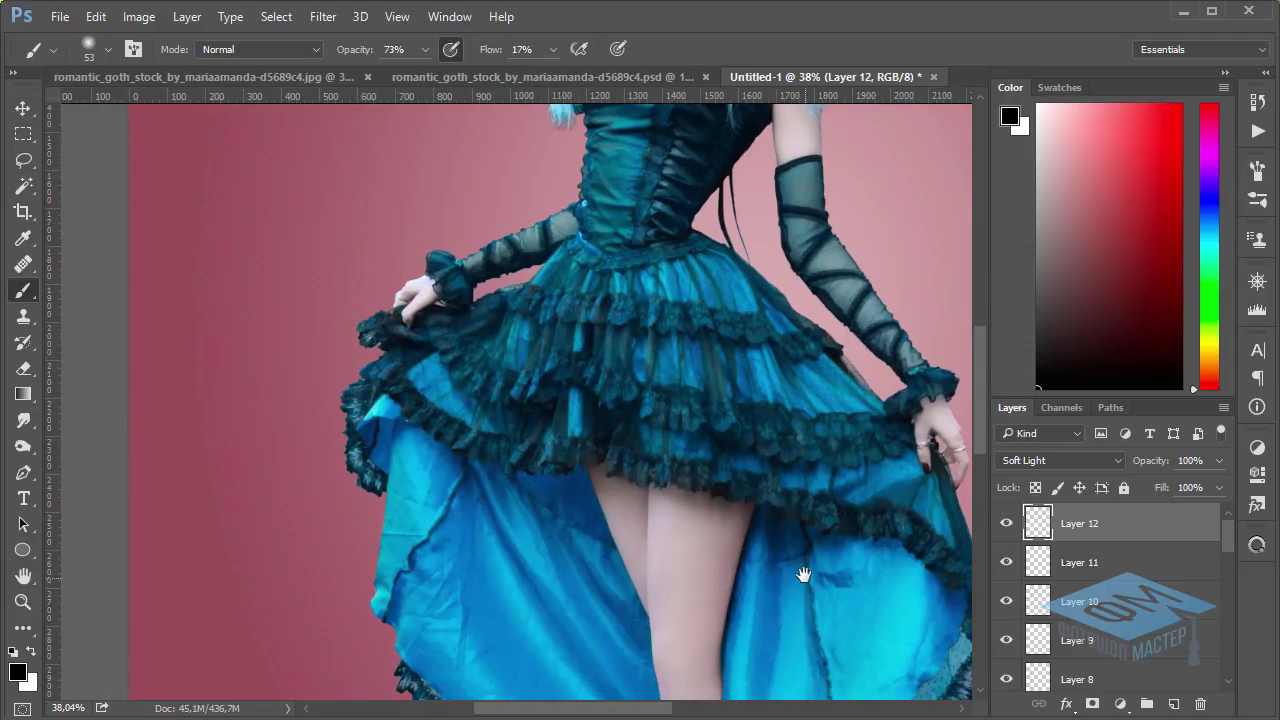The width and height of the screenshot is (1280, 720).
Task: Open the Filter menu
Action: 322,16
